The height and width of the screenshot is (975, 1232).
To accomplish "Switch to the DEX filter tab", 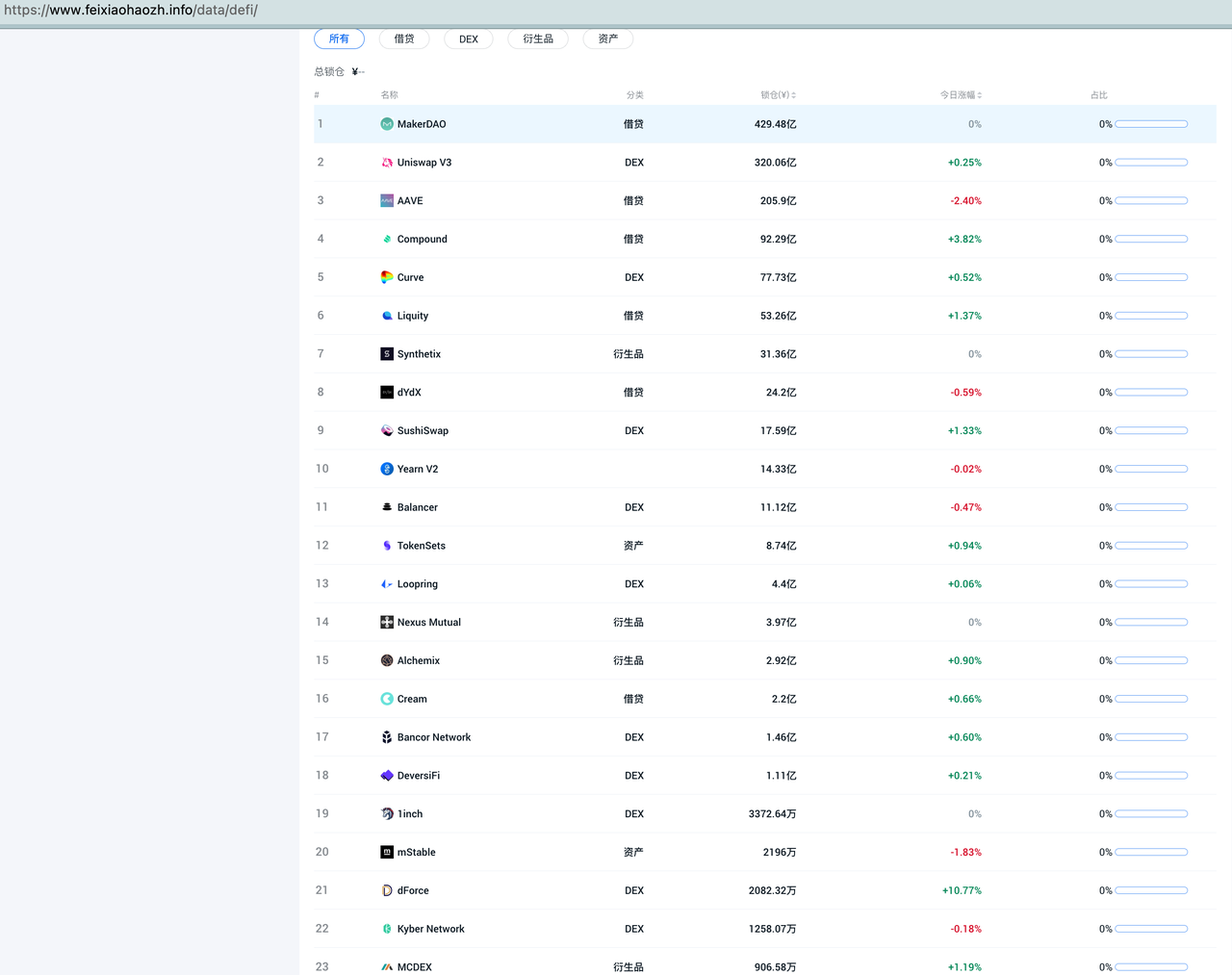I will [469, 39].
